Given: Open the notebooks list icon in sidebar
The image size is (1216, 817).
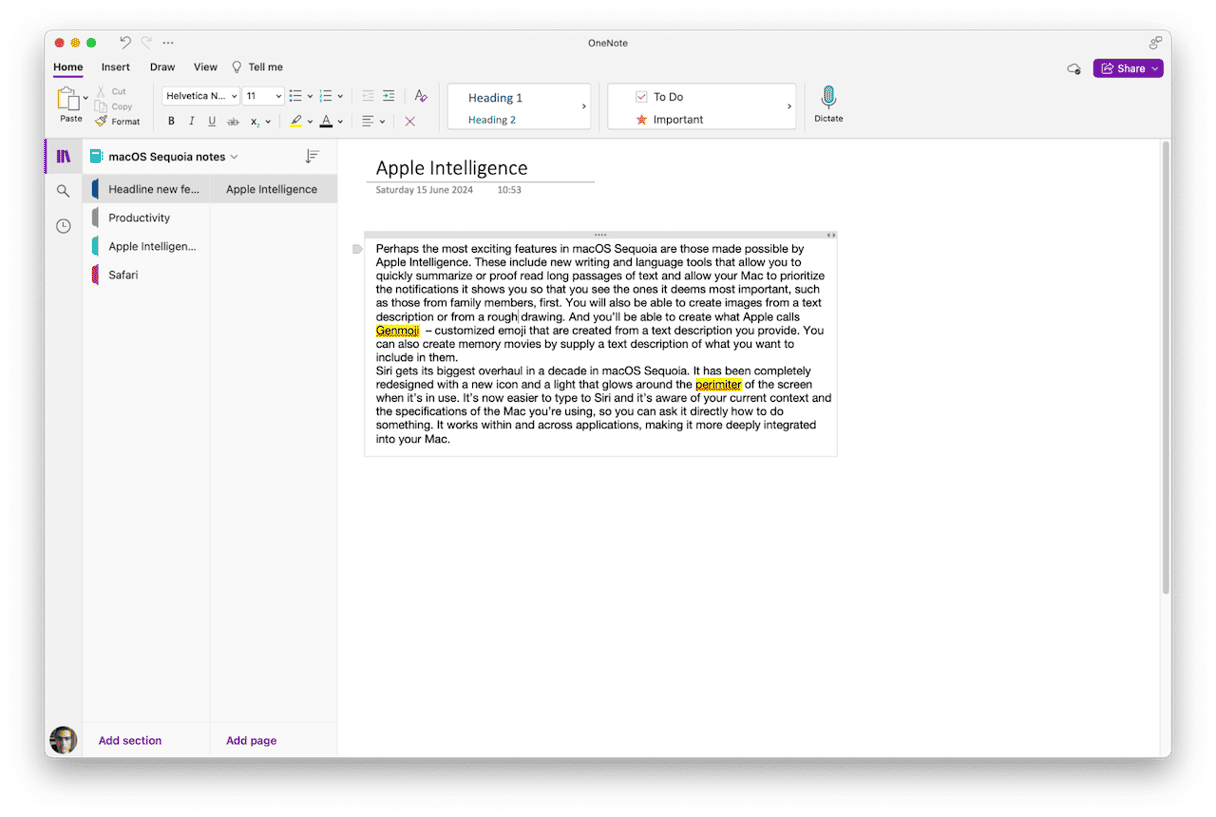Looking at the screenshot, I should click(x=63, y=156).
